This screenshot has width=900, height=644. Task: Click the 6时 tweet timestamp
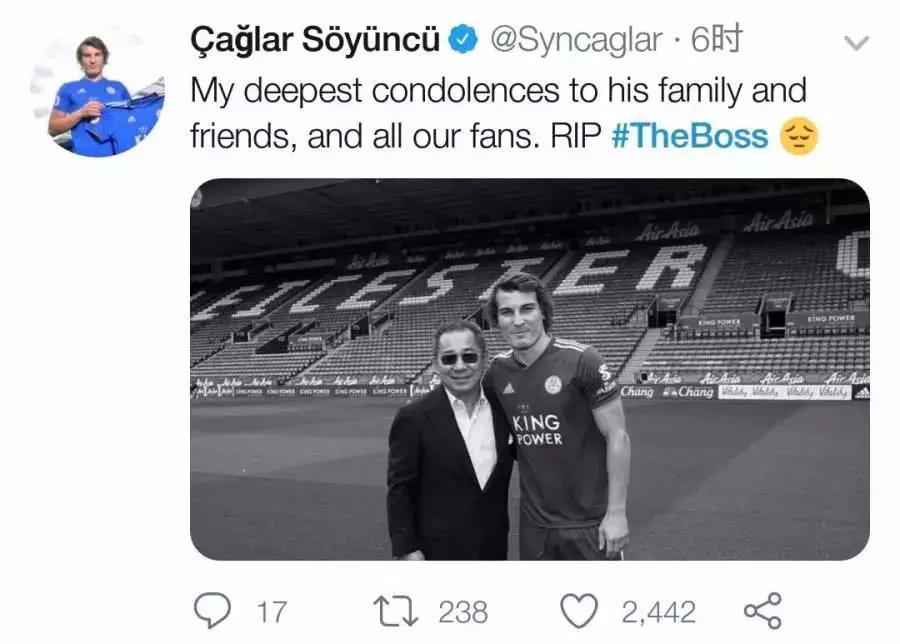(718, 41)
